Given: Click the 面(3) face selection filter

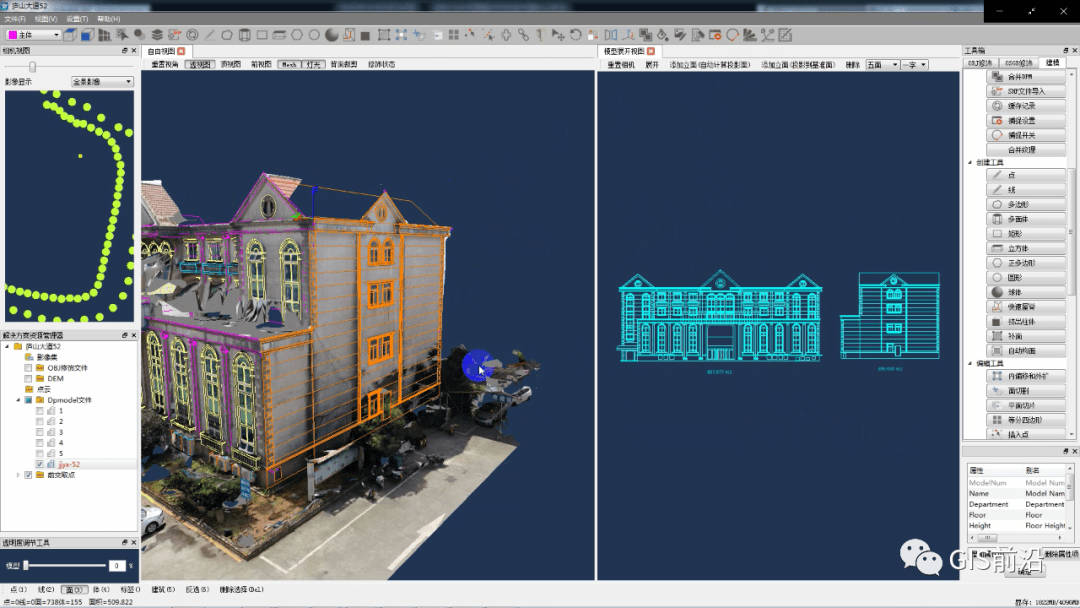Looking at the screenshot, I should pyautogui.click(x=74, y=589).
